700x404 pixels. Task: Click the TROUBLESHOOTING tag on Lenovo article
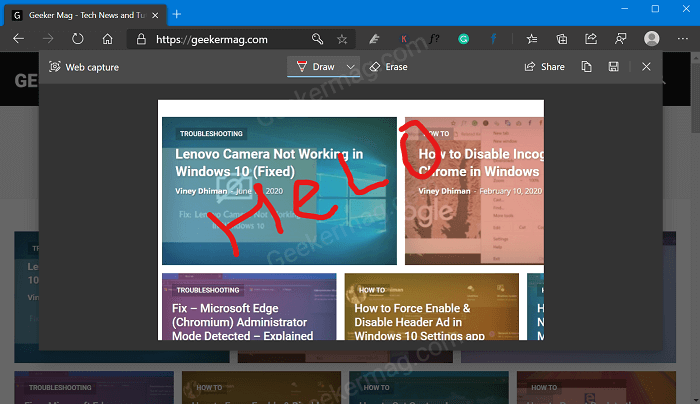[x=211, y=133]
